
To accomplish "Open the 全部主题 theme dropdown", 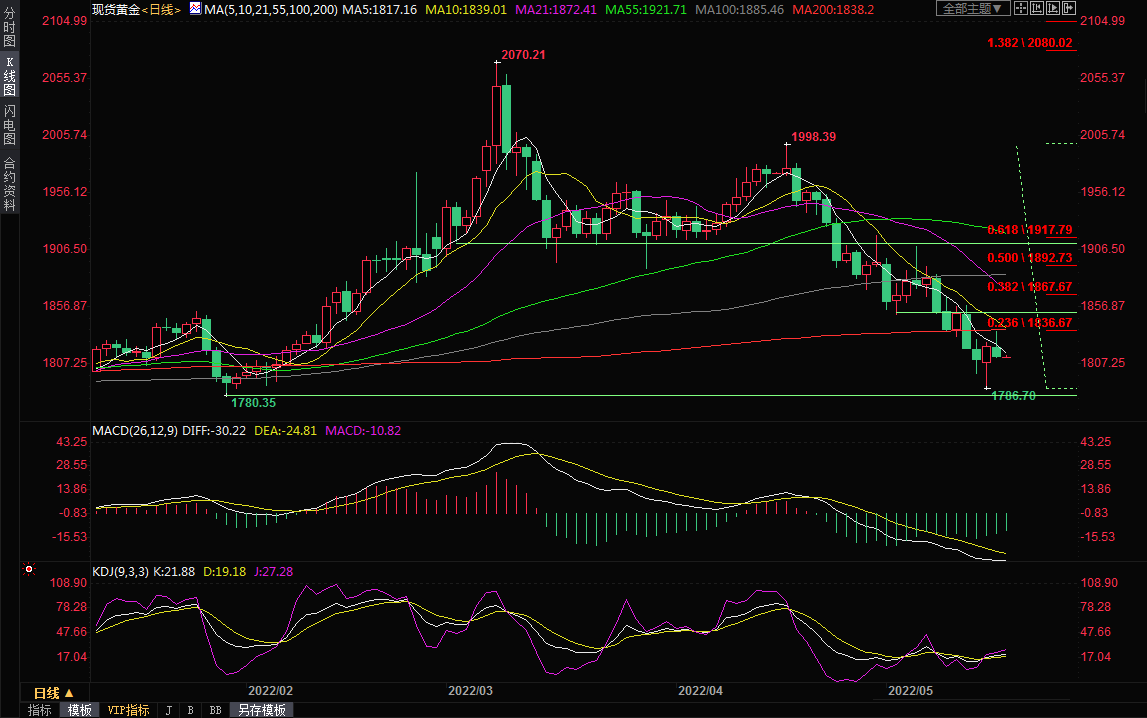I will click(x=971, y=9).
